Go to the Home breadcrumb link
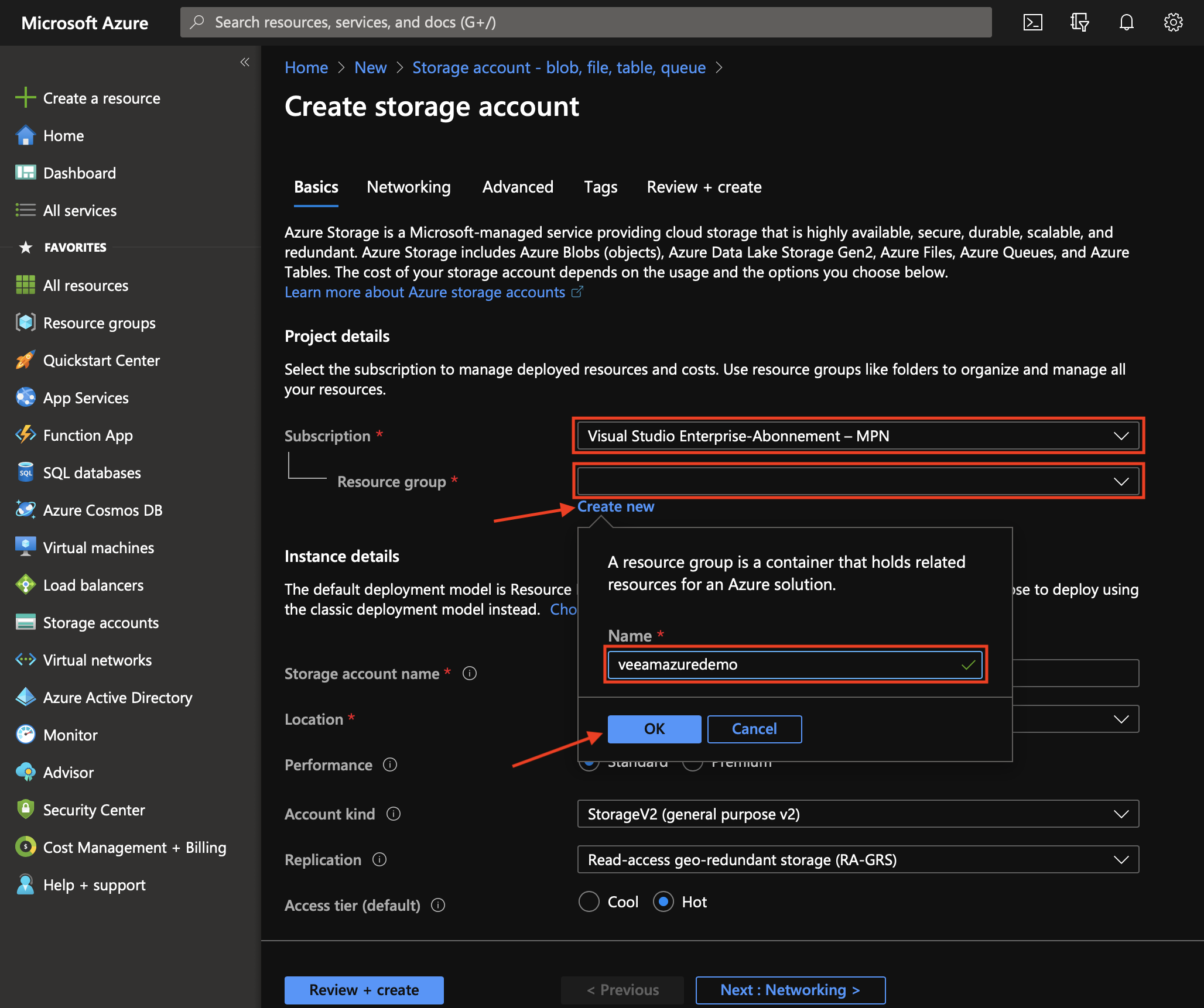This screenshot has height=1008, width=1204. point(306,67)
